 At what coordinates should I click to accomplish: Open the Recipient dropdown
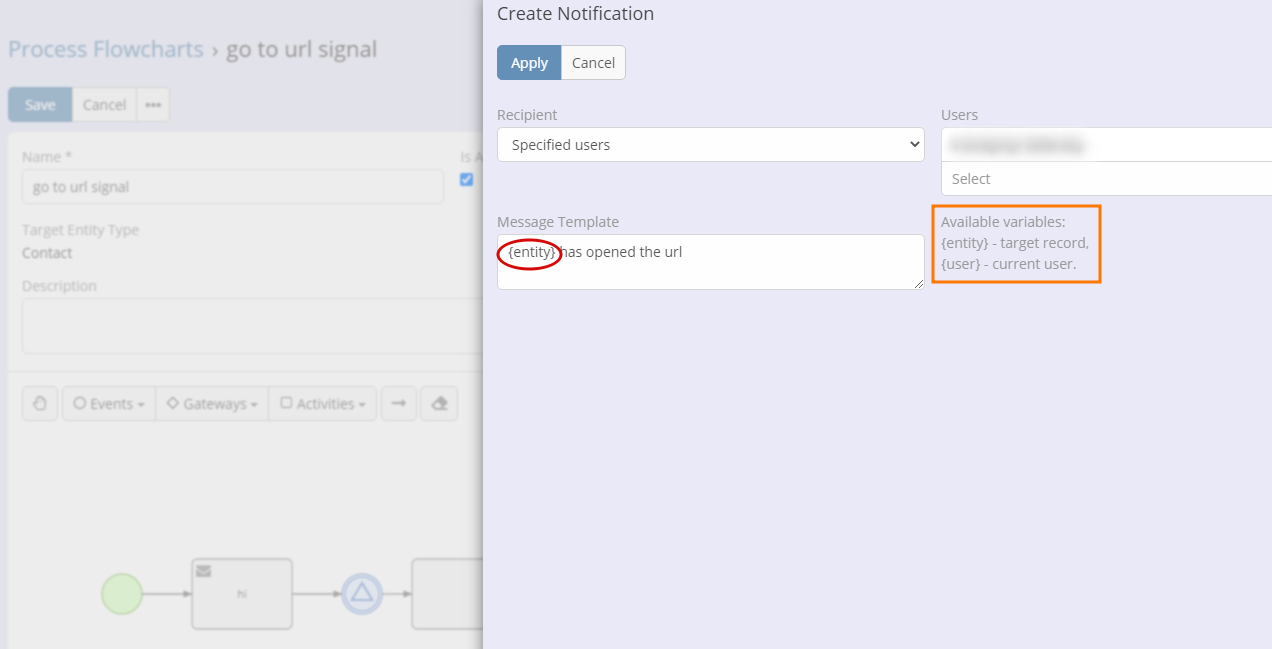click(x=710, y=145)
